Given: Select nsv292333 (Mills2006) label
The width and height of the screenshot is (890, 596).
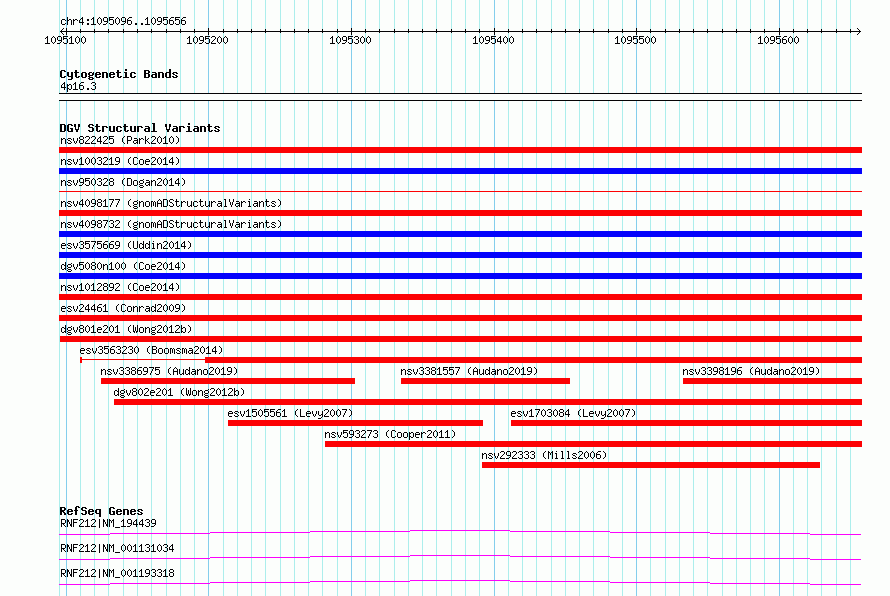Looking at the screenshot, I should click(544, 455).
